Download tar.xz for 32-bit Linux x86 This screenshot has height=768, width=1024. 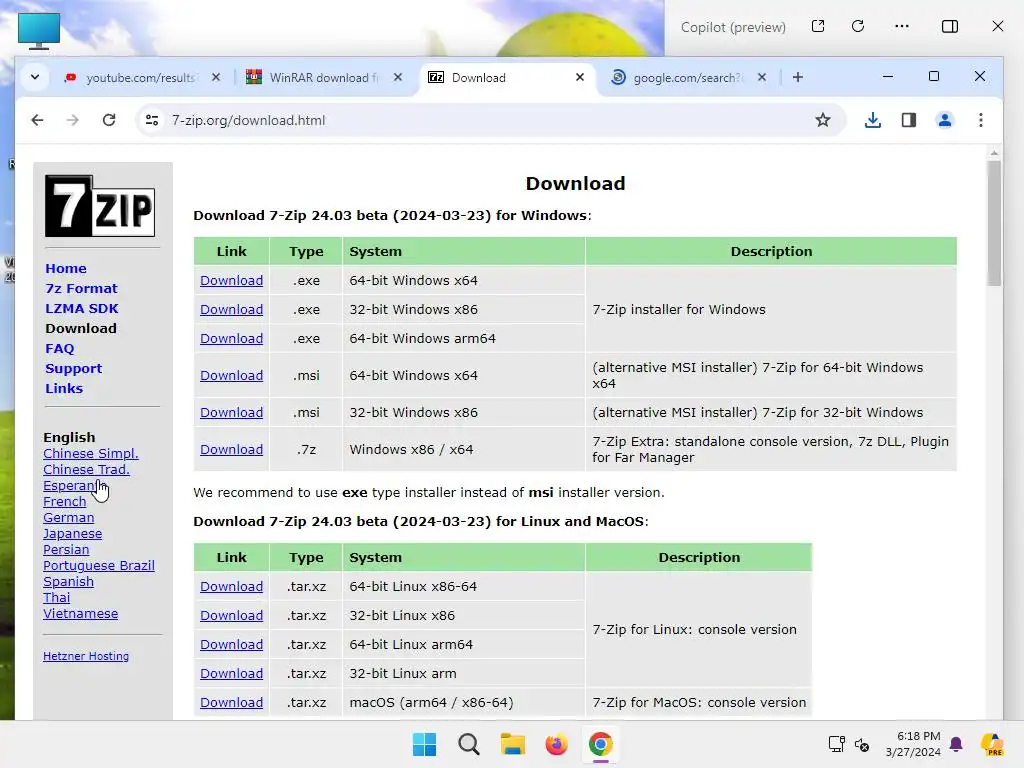tap(231, 615)
